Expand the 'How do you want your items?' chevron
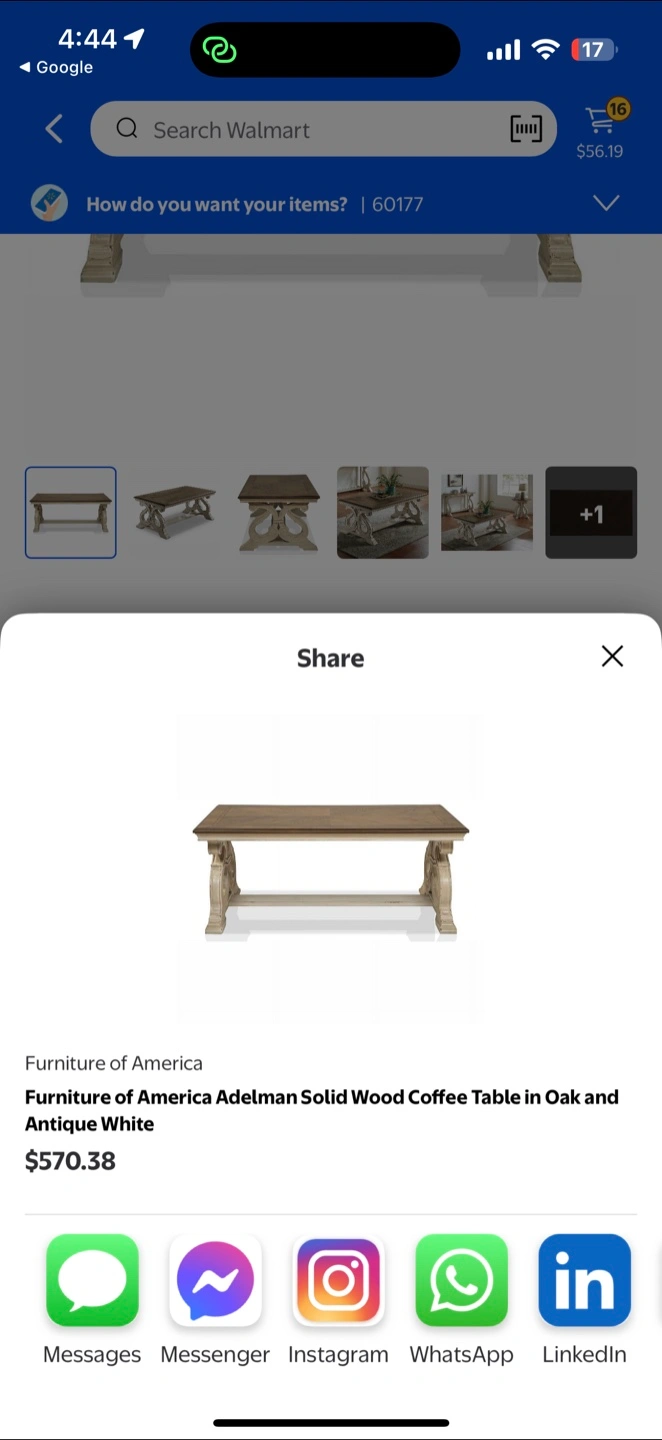The image size is (662, 1440). pos(606,203)
